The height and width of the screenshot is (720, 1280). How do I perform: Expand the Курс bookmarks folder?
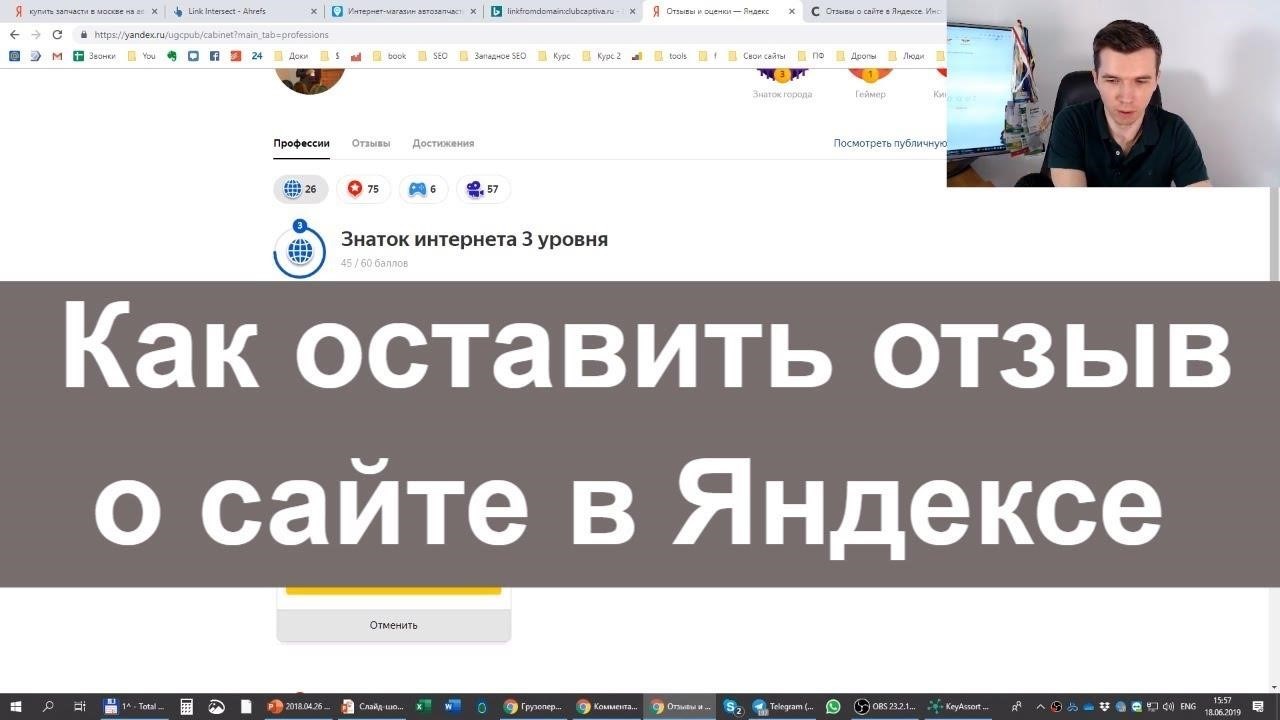tap(553, 56)
